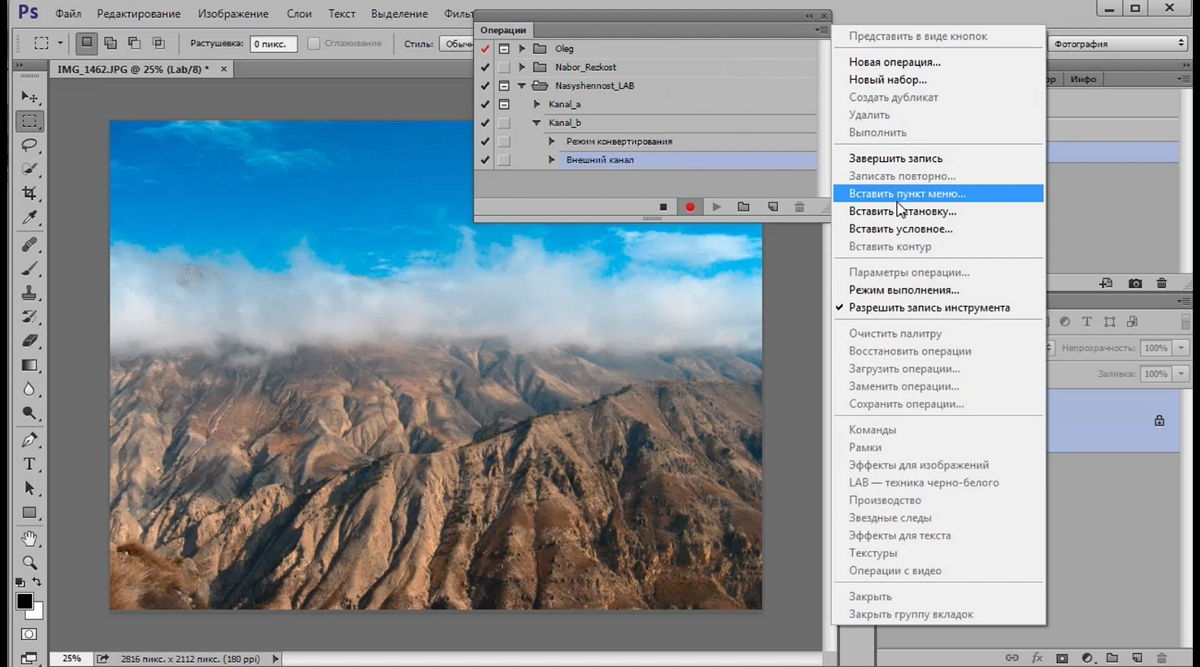The image size is (1200, 667).
Task: Click the trash icon in Actions panel
Action: pyautogui.click(x=799, y=207)
